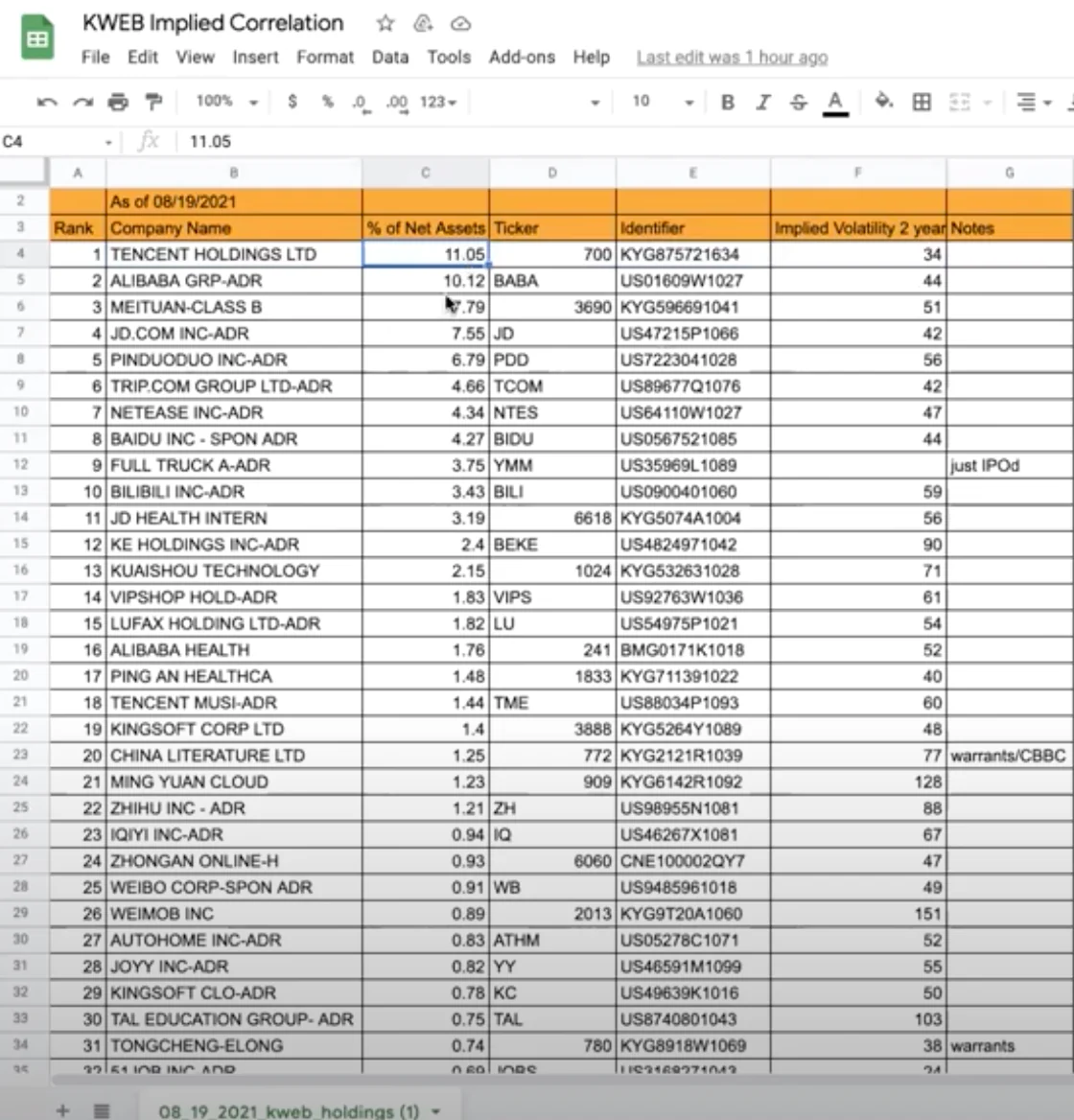The height and width of the screenshot is (1120, 1074).
Task: Open the name box dropdown arrow
Action: click(108, 142)
